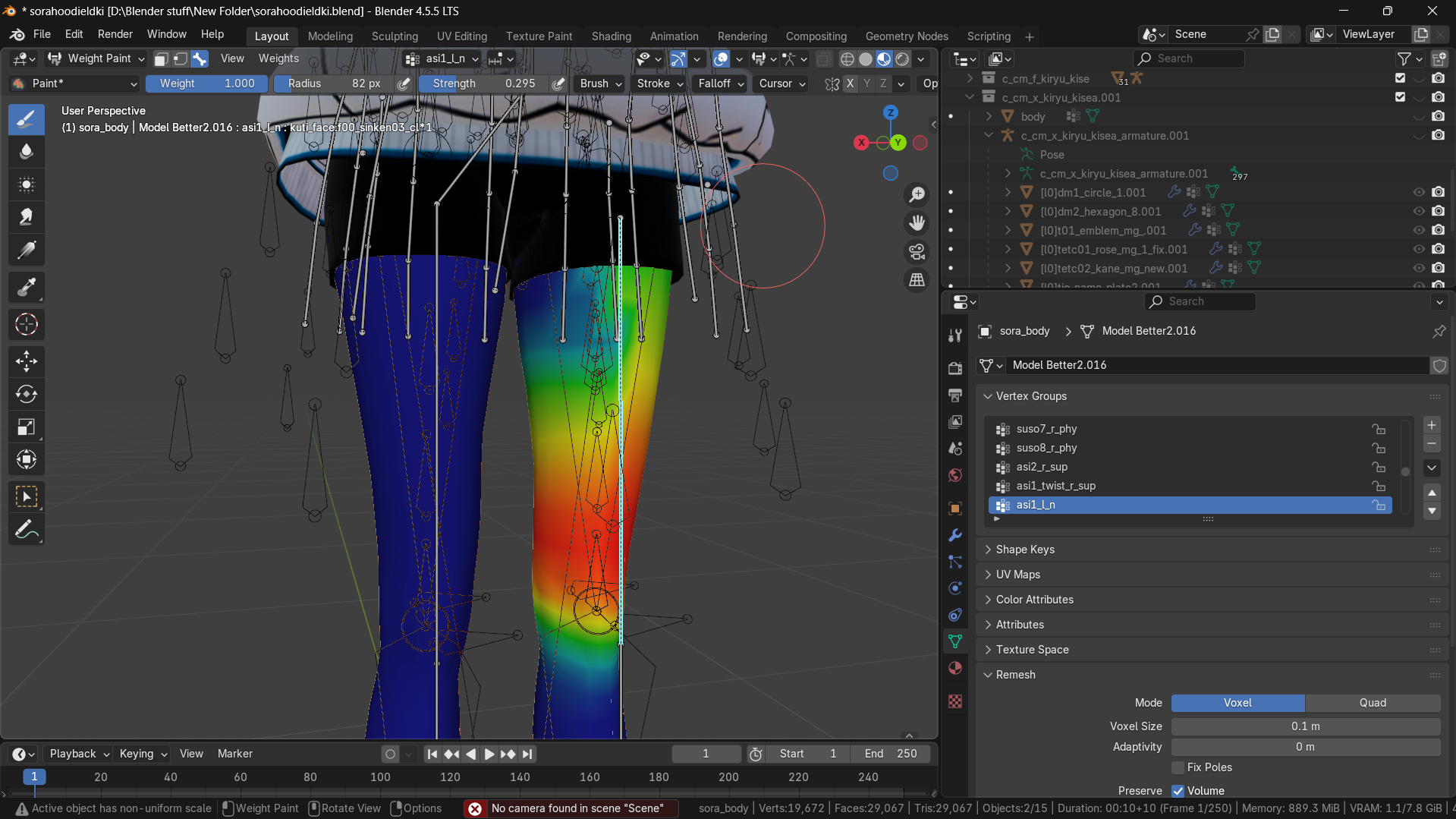Image resolution: width=1456 pixels, height=819 pixels.
Task: Uncheck Preserve Volume option
Action: [1178, 791]
